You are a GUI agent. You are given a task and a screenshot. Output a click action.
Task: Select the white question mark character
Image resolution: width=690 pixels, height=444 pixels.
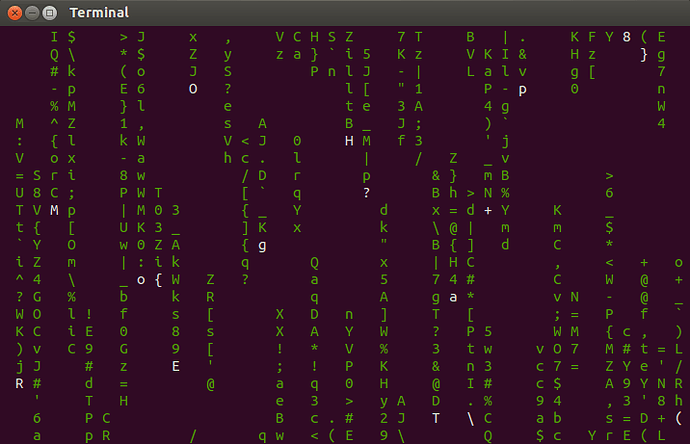coord(367,193)
